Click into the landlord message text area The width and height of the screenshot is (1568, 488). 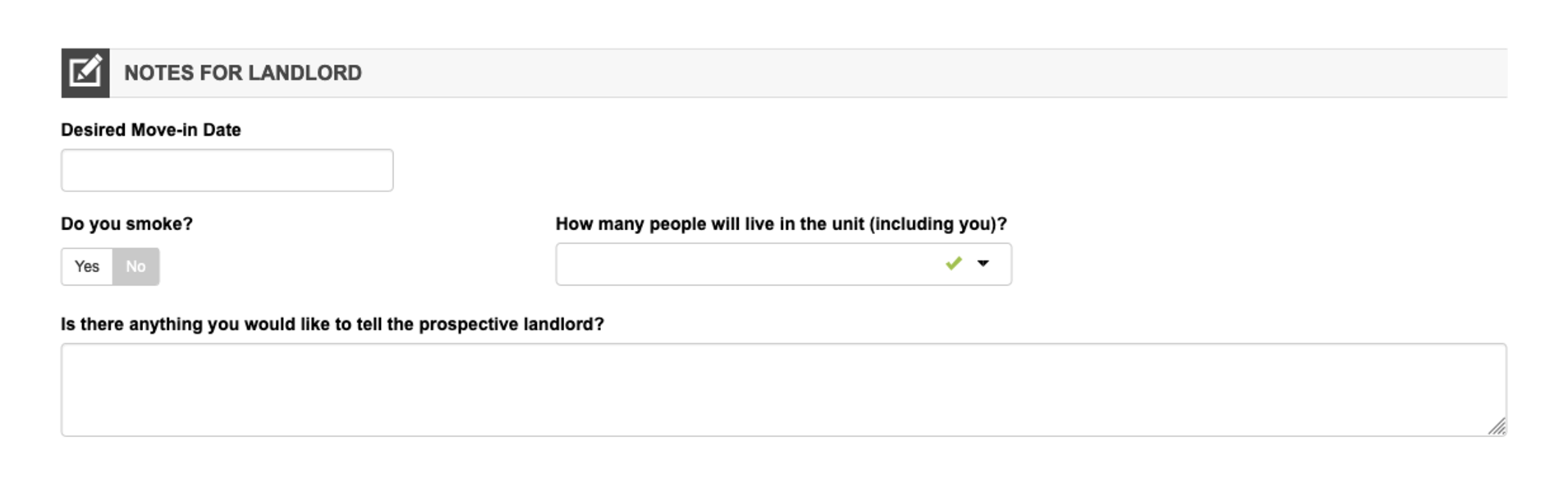[x=782, y=390]
